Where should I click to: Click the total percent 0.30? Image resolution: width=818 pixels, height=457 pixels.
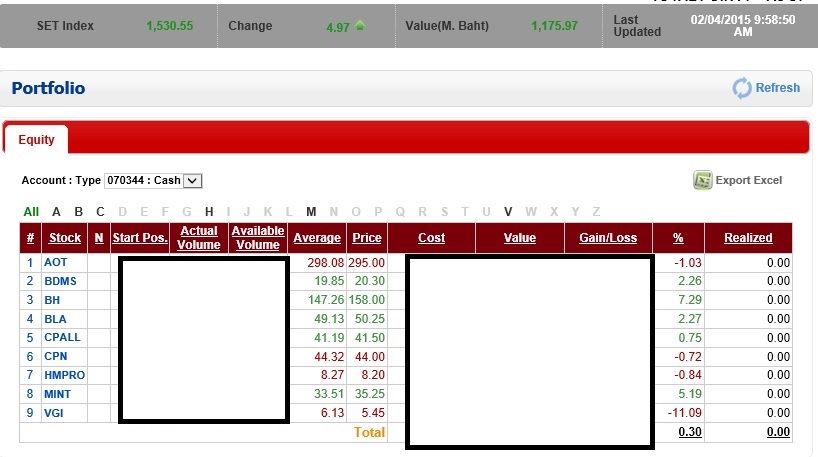(690, 432)
